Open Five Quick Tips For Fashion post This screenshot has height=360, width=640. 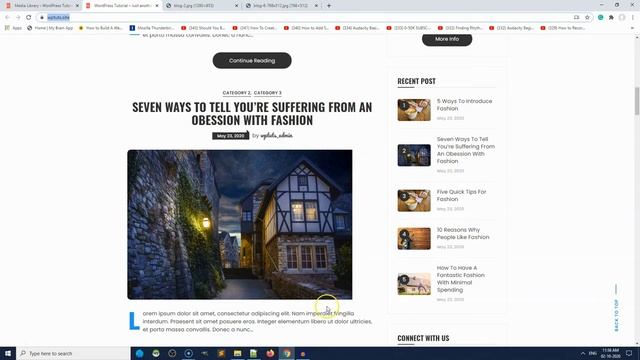point(461,196)
